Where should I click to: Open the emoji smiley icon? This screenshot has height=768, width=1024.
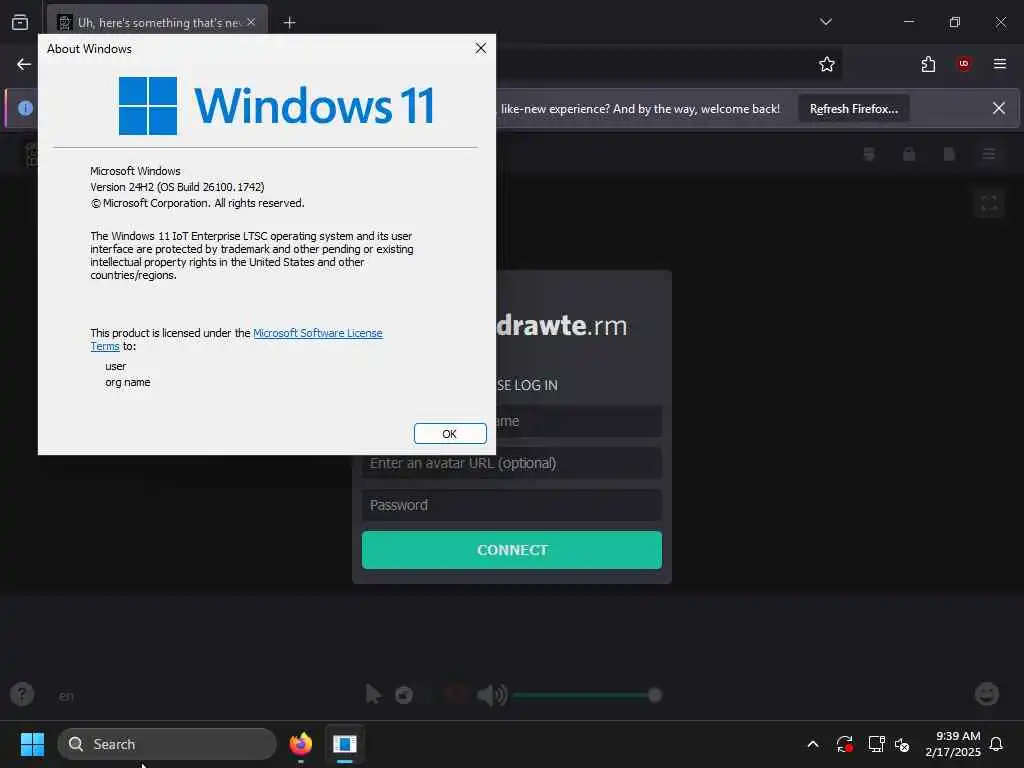[987, 694]
